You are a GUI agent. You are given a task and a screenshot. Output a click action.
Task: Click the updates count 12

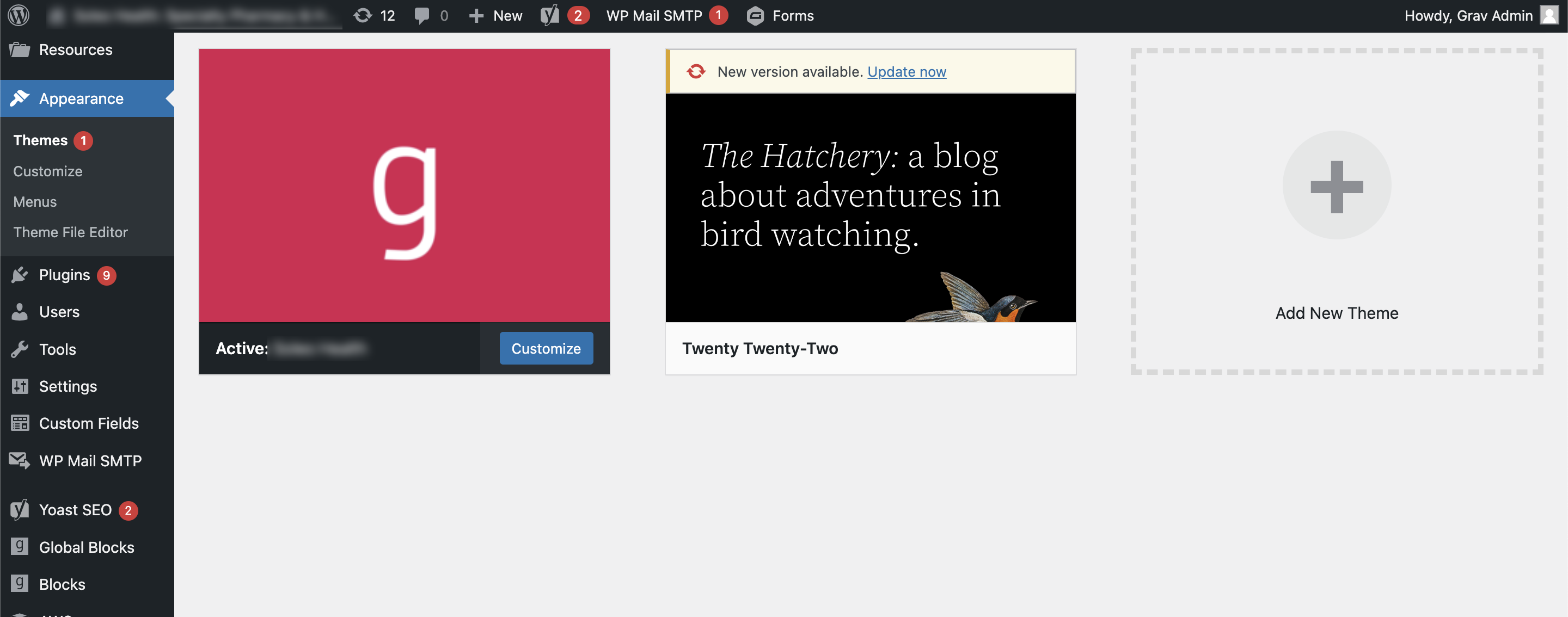(x=388, y=16)
